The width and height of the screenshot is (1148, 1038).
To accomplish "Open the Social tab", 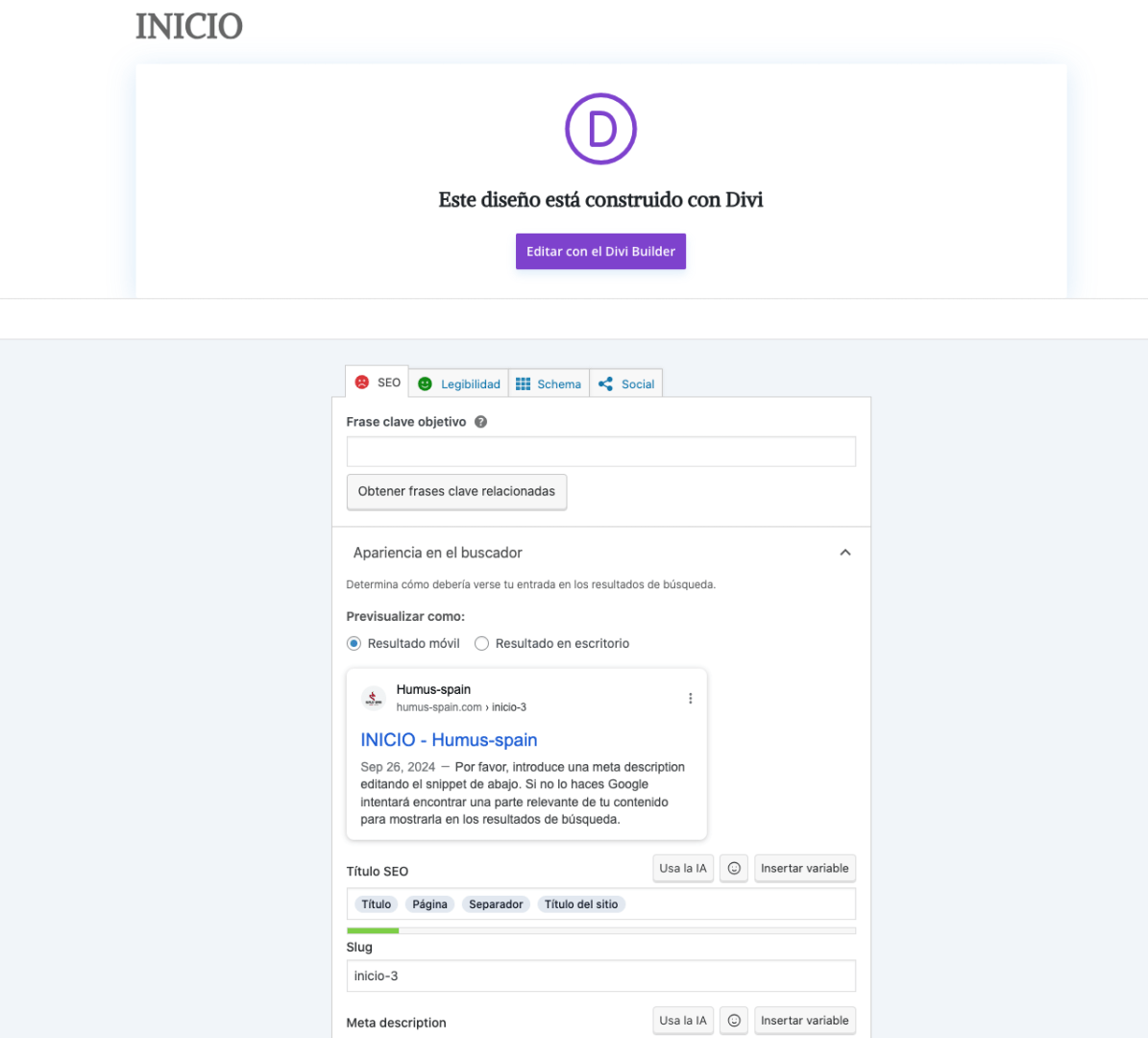I will tap(626, 383).
